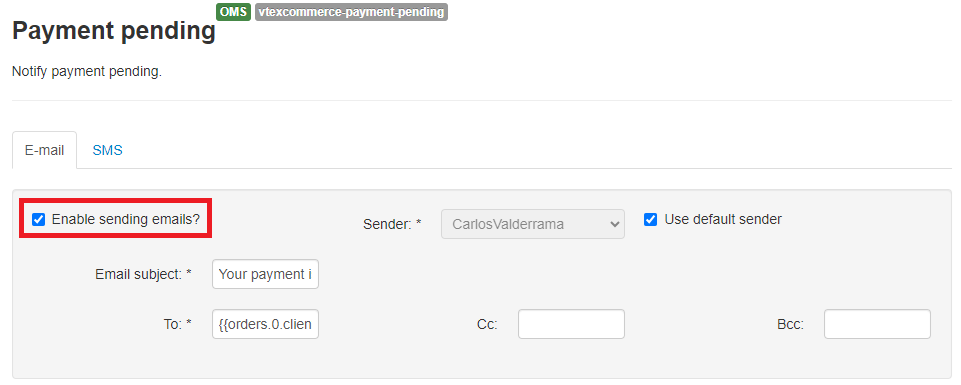Screen dimensions: 961x385
Task: Click the Cc input box
Action: [571, 324]
